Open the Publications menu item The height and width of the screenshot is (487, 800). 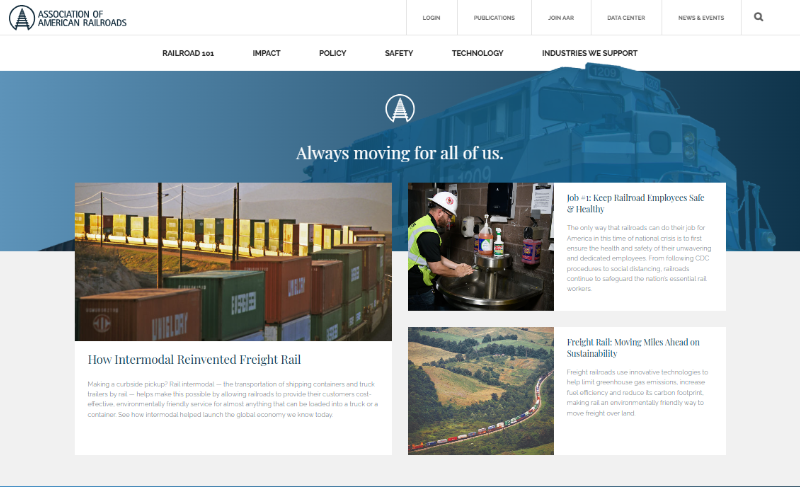coord(494,18)
